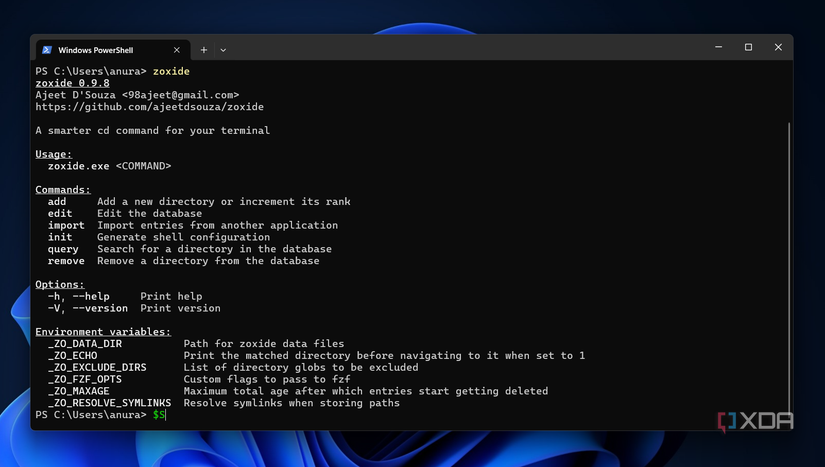Image resolution: width=825 pixels, height=467 pixels.
Task: Click the 'add' command row
Action: 199,201
